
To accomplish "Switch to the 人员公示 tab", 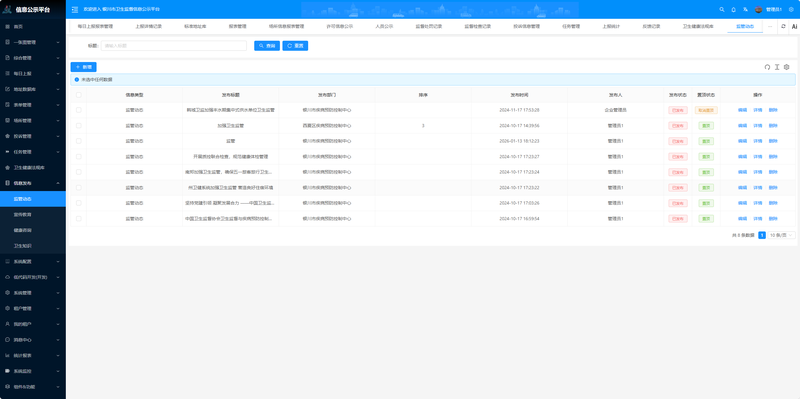I will tap(384, 26).
